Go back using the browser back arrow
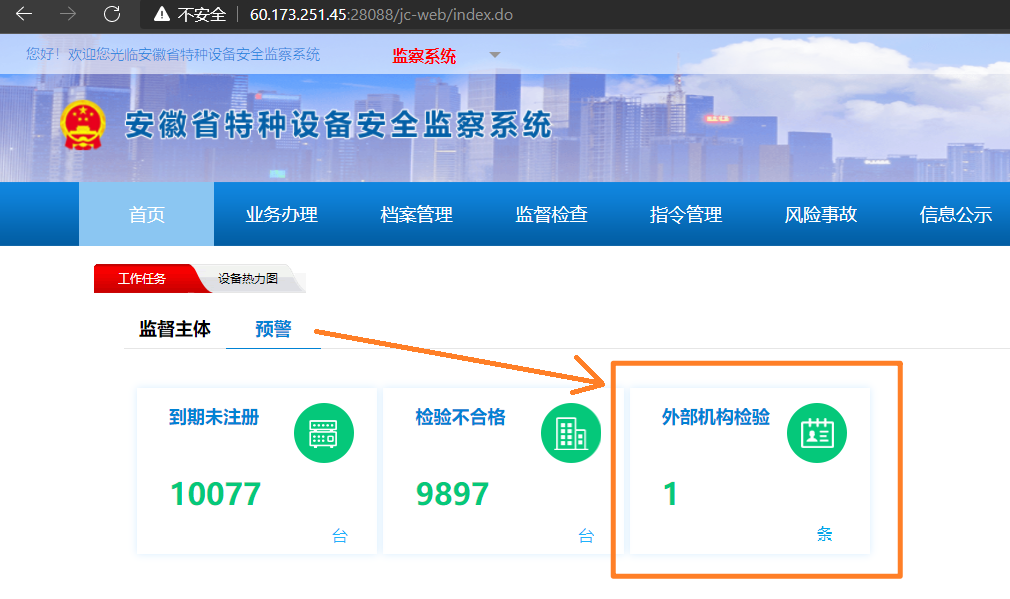This screenshot has height=599, width=1010. coord(24,14)
